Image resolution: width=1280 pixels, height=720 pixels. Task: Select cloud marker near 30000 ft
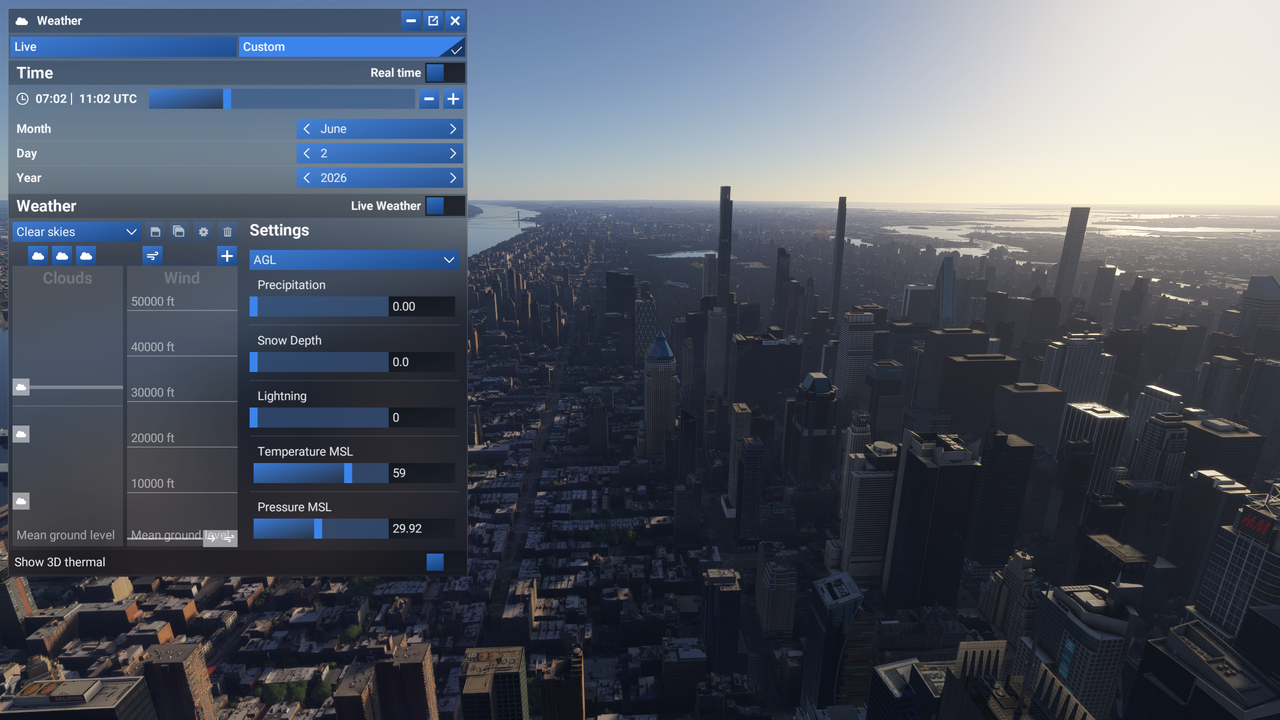[x=21, y=387]
